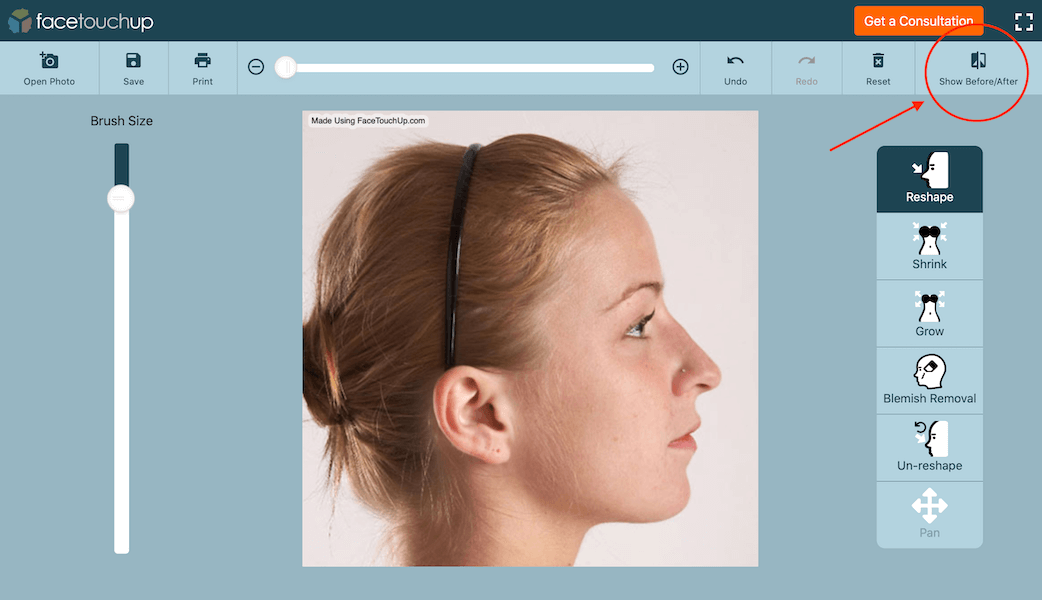This screenshot has width=1042, height=600.
Task: Print the current image
Action: click(203, 68)
